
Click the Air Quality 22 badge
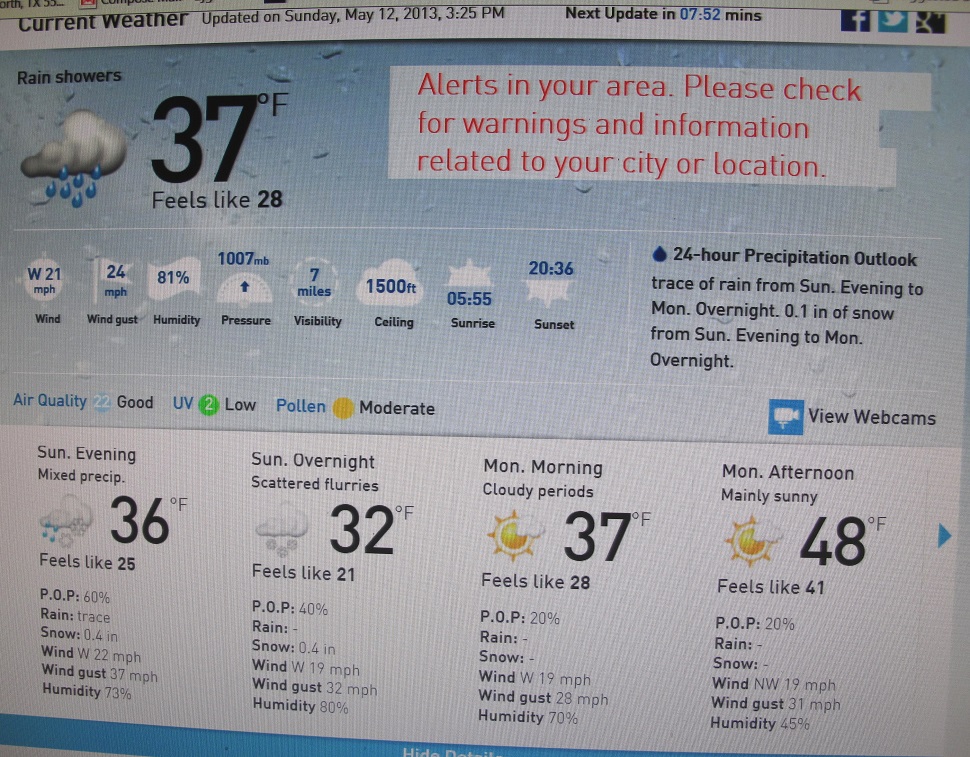(101, 403)
